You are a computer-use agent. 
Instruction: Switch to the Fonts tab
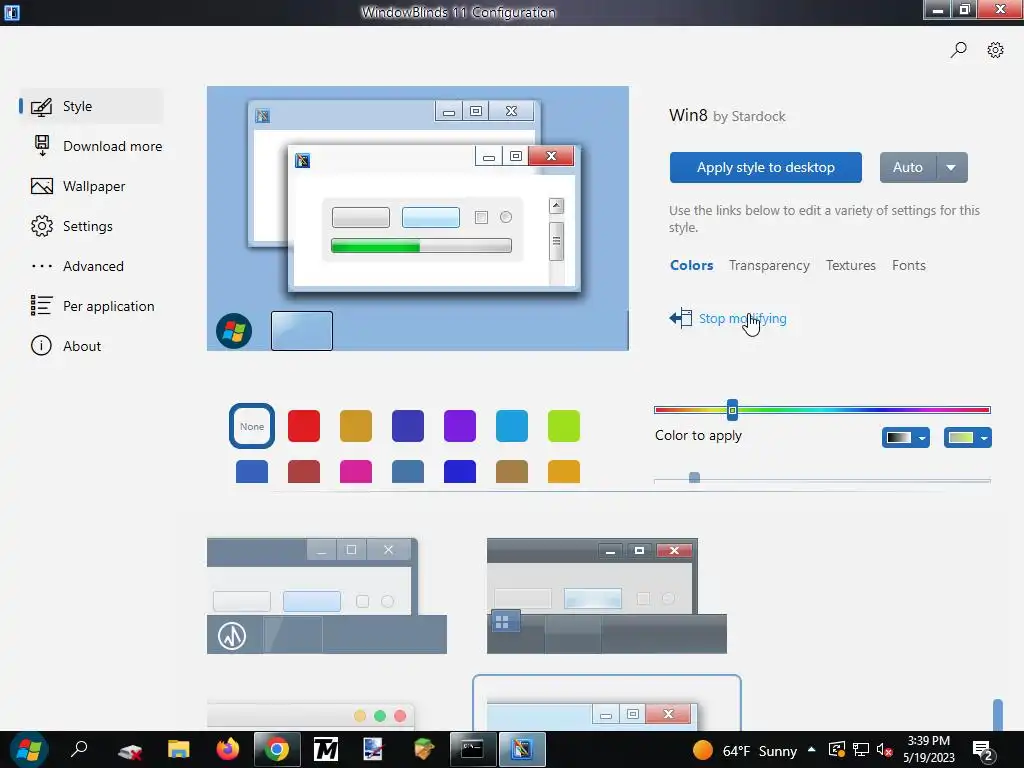click(908, 265)
